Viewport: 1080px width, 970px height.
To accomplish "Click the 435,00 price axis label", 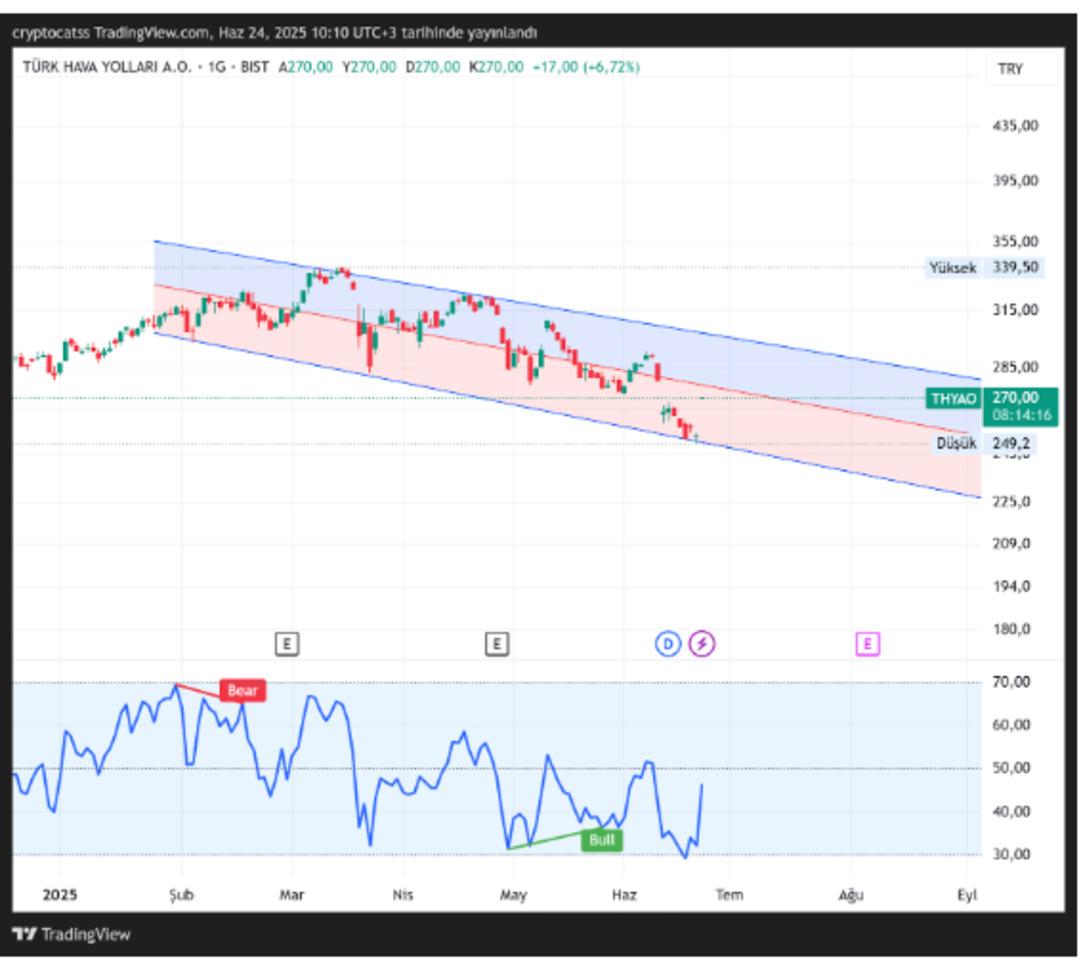I will coord(1015,125).
